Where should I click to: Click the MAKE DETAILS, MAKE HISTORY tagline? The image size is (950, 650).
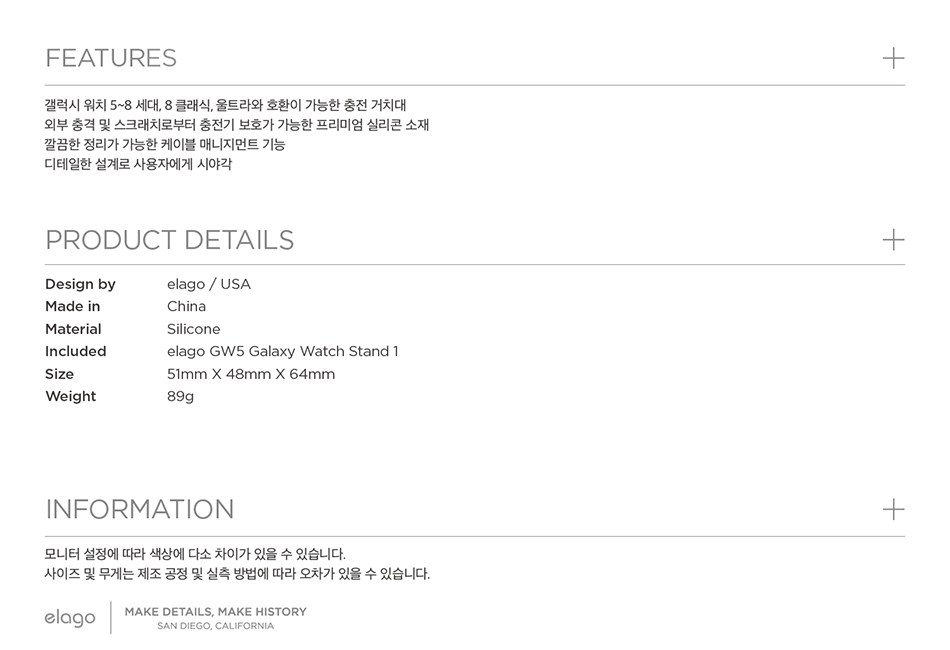(215, 611)
